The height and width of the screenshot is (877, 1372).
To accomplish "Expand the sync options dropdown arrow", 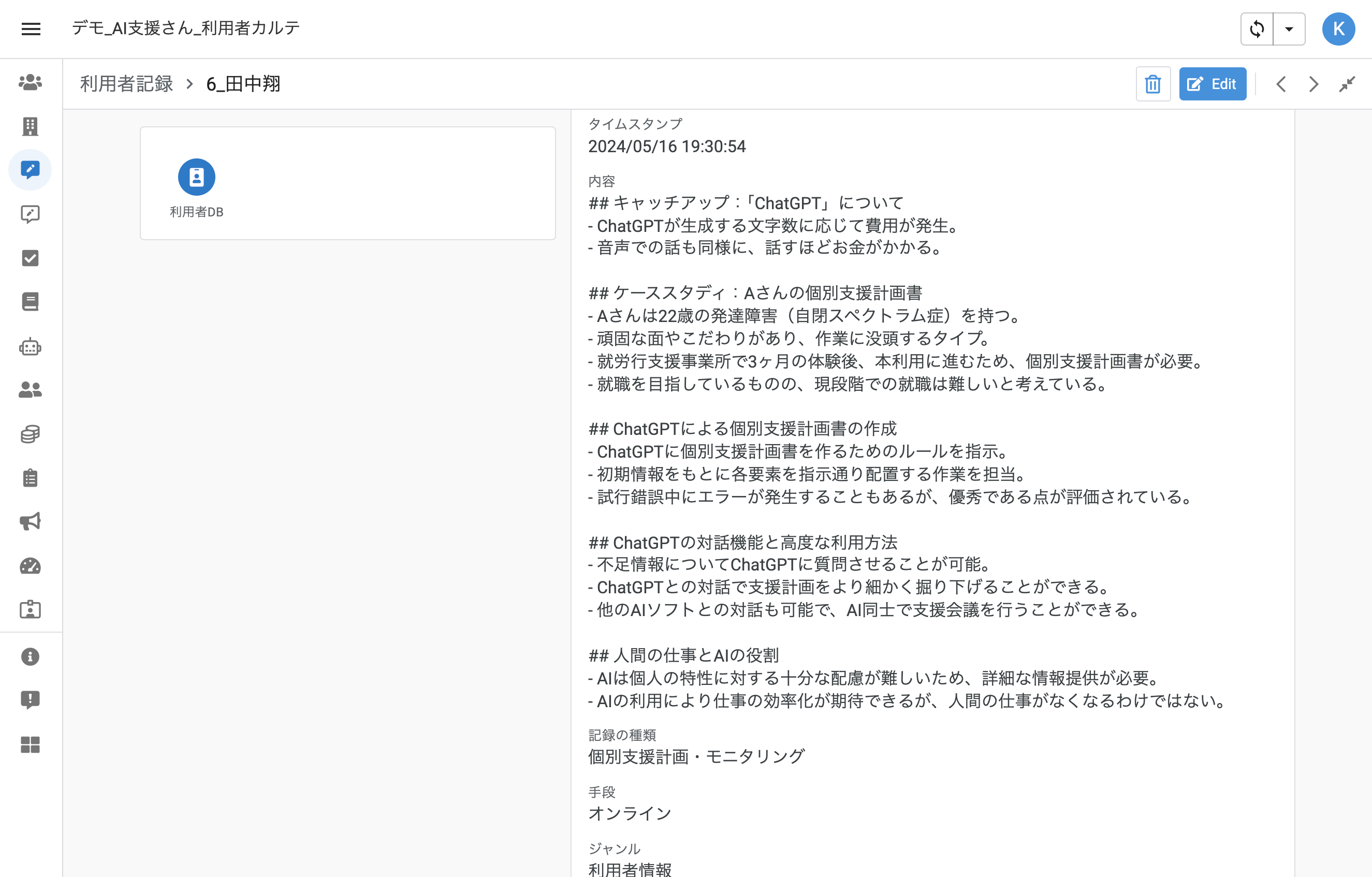I will click(x=1289, y=28).
